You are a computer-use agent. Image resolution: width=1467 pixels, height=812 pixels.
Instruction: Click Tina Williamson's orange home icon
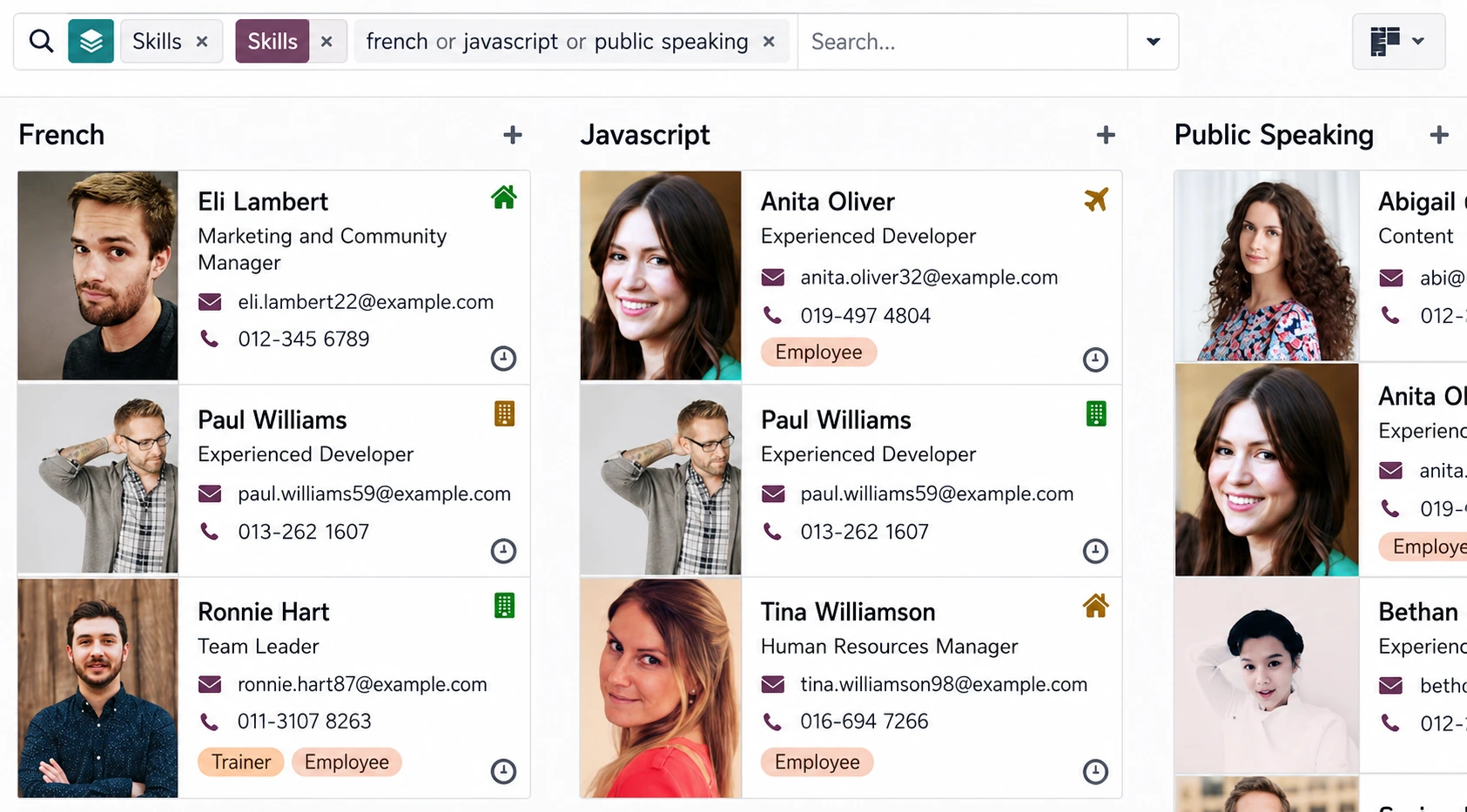pos(1095,606)
